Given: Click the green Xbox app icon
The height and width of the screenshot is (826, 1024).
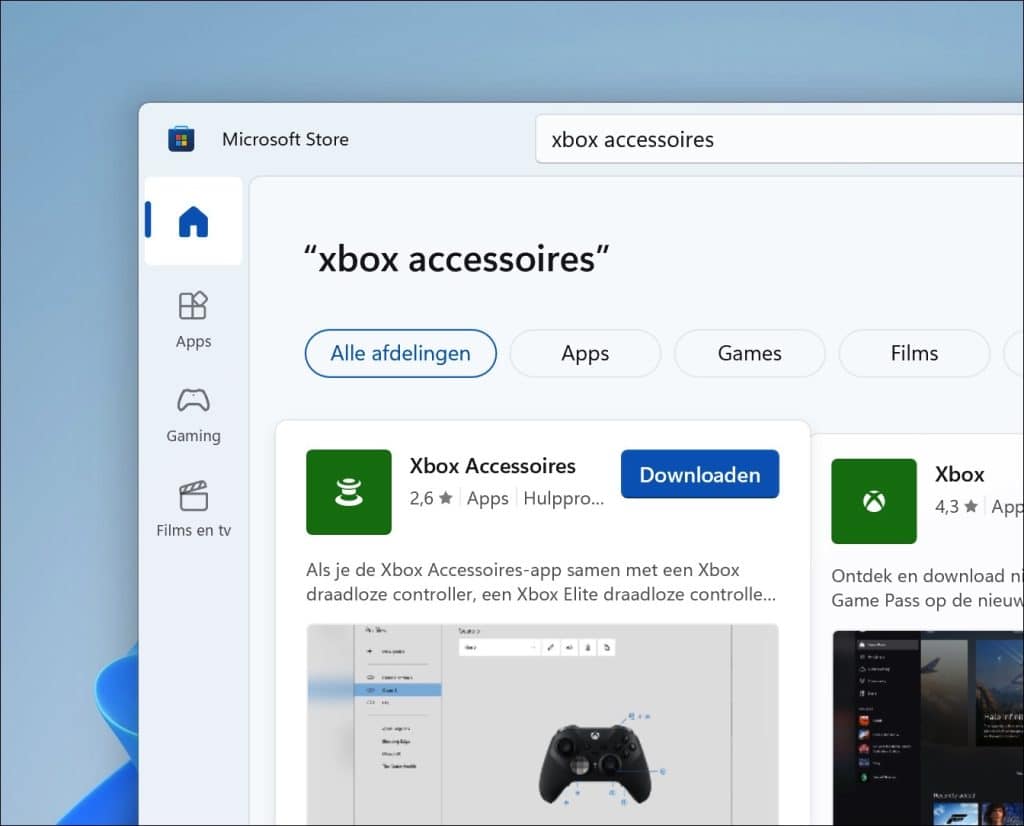Looking at the screenshot, I should 874,501.
